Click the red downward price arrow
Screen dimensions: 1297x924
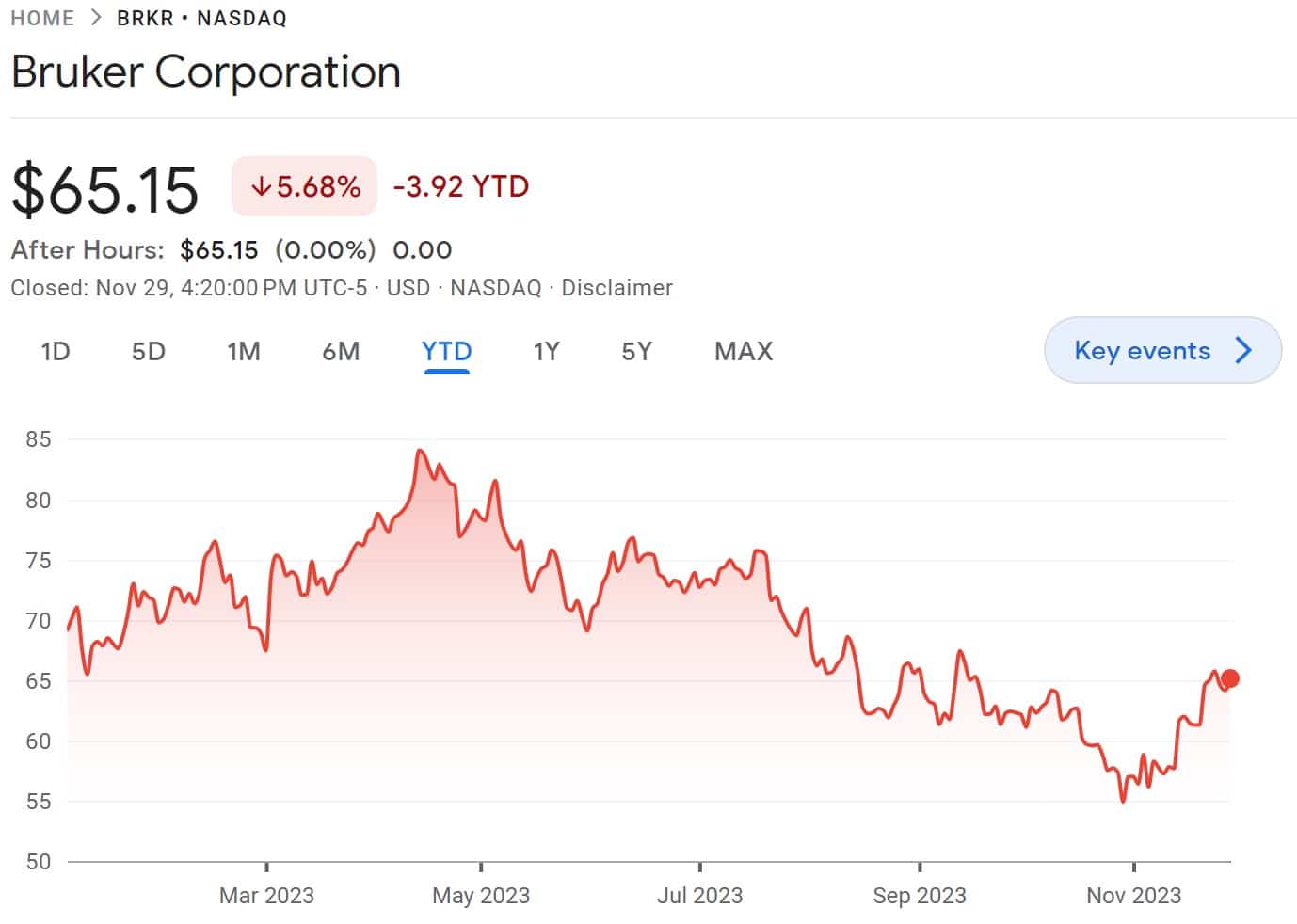point(261,186)
